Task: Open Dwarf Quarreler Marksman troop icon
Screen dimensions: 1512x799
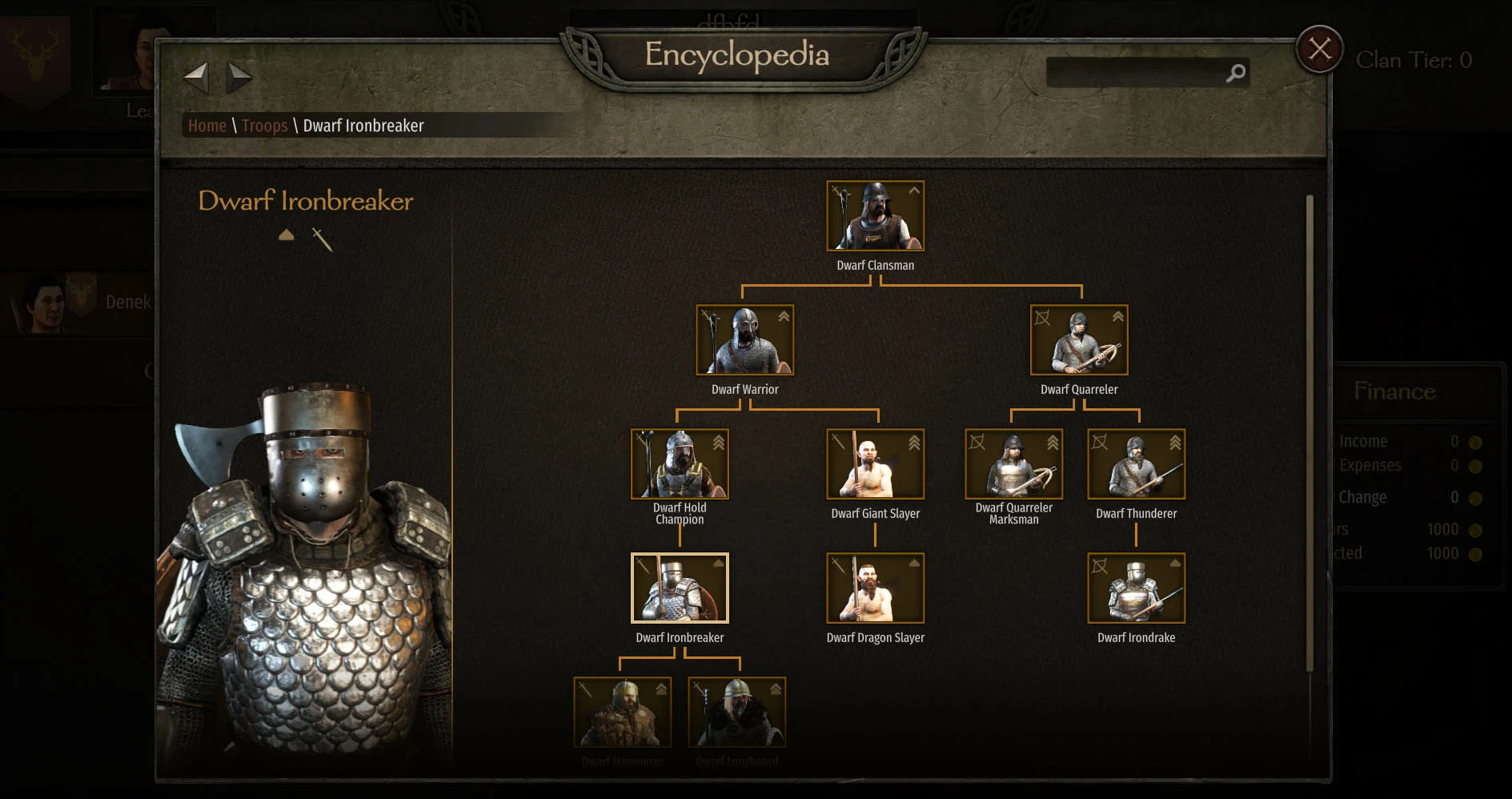Action: point(1013,464)
